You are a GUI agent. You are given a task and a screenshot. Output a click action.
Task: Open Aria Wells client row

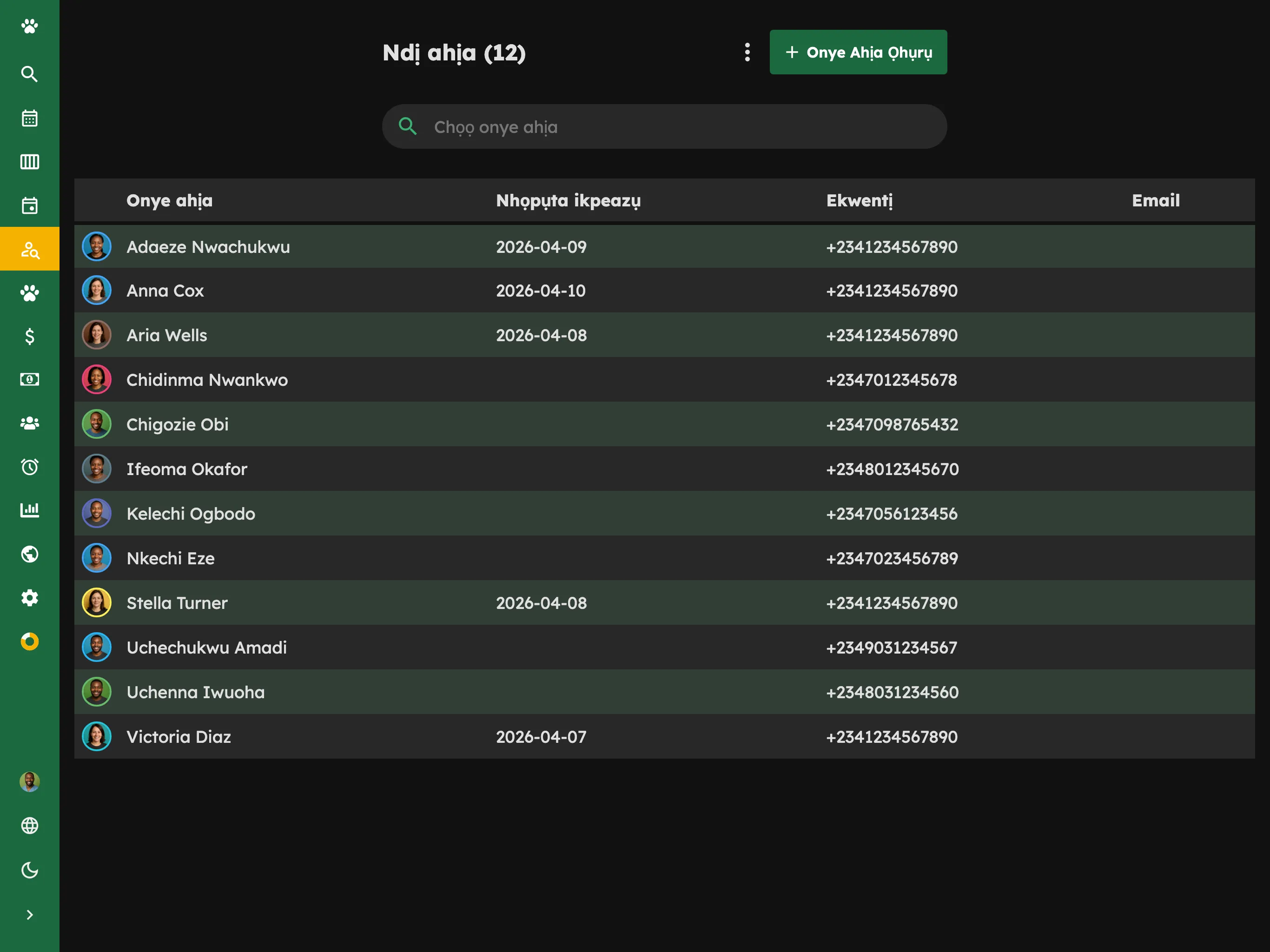(x=664, y=335)
